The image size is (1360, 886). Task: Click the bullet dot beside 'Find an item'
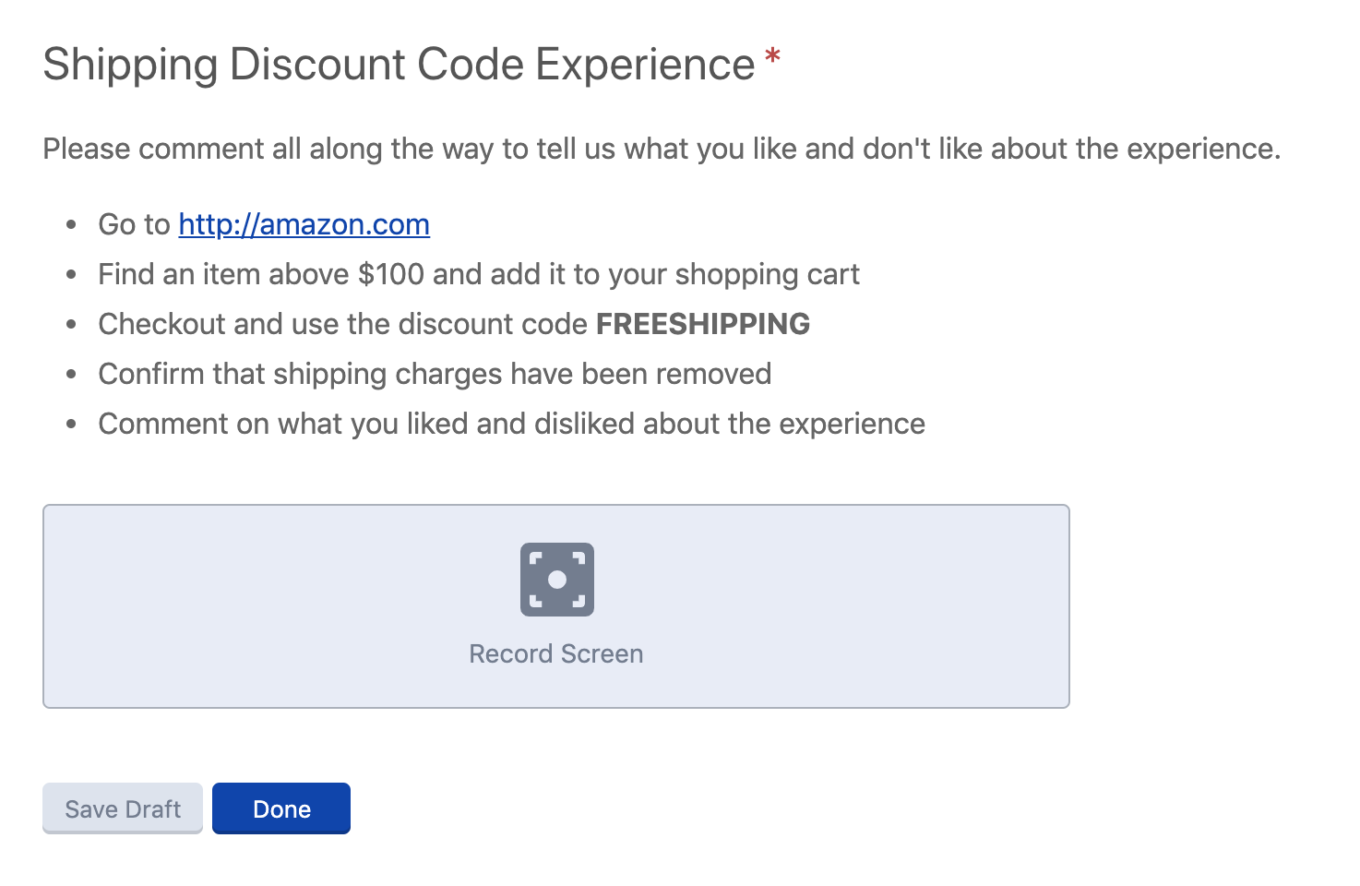pos(71,275)
